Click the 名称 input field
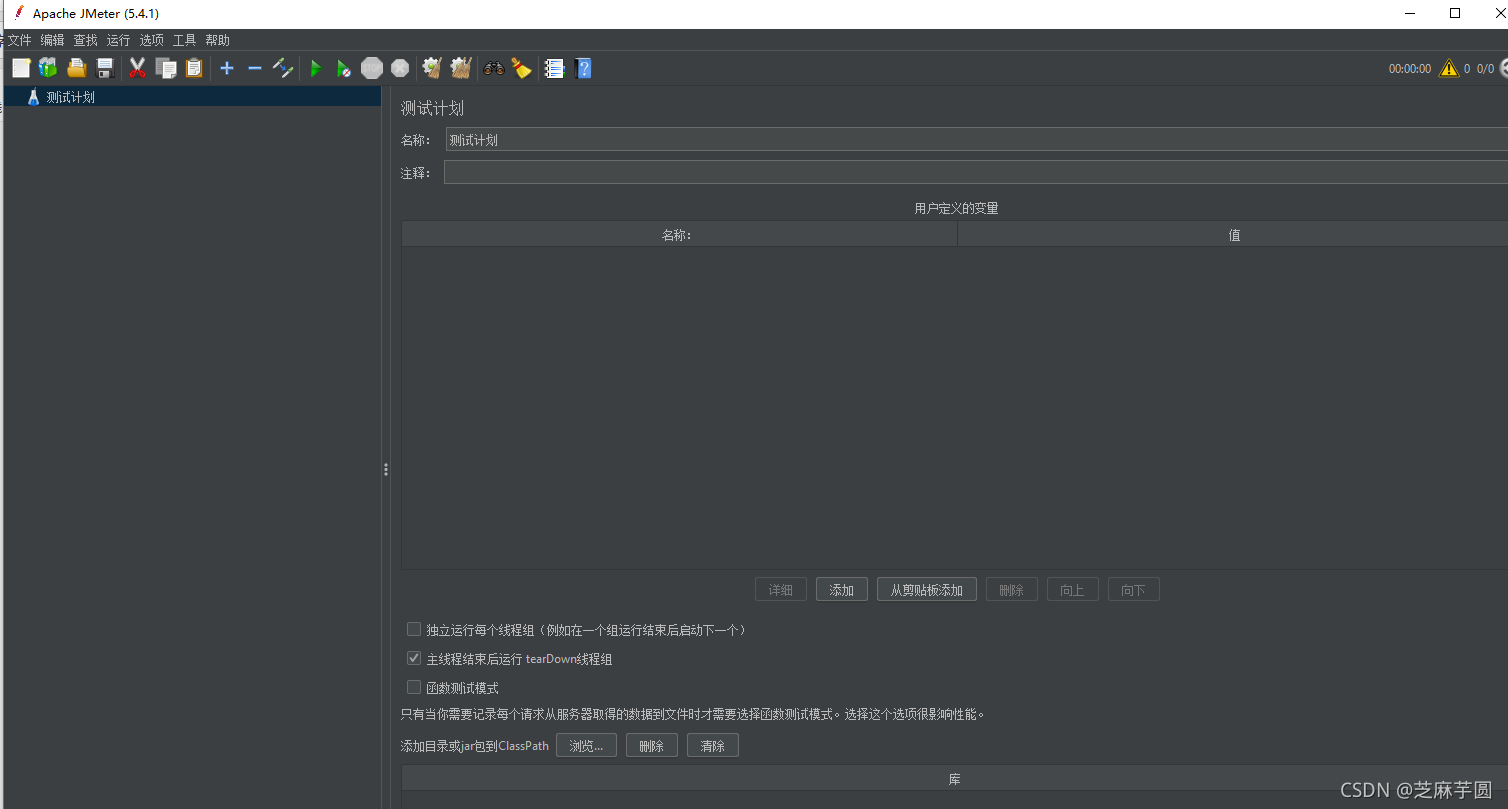 (976, 140)
